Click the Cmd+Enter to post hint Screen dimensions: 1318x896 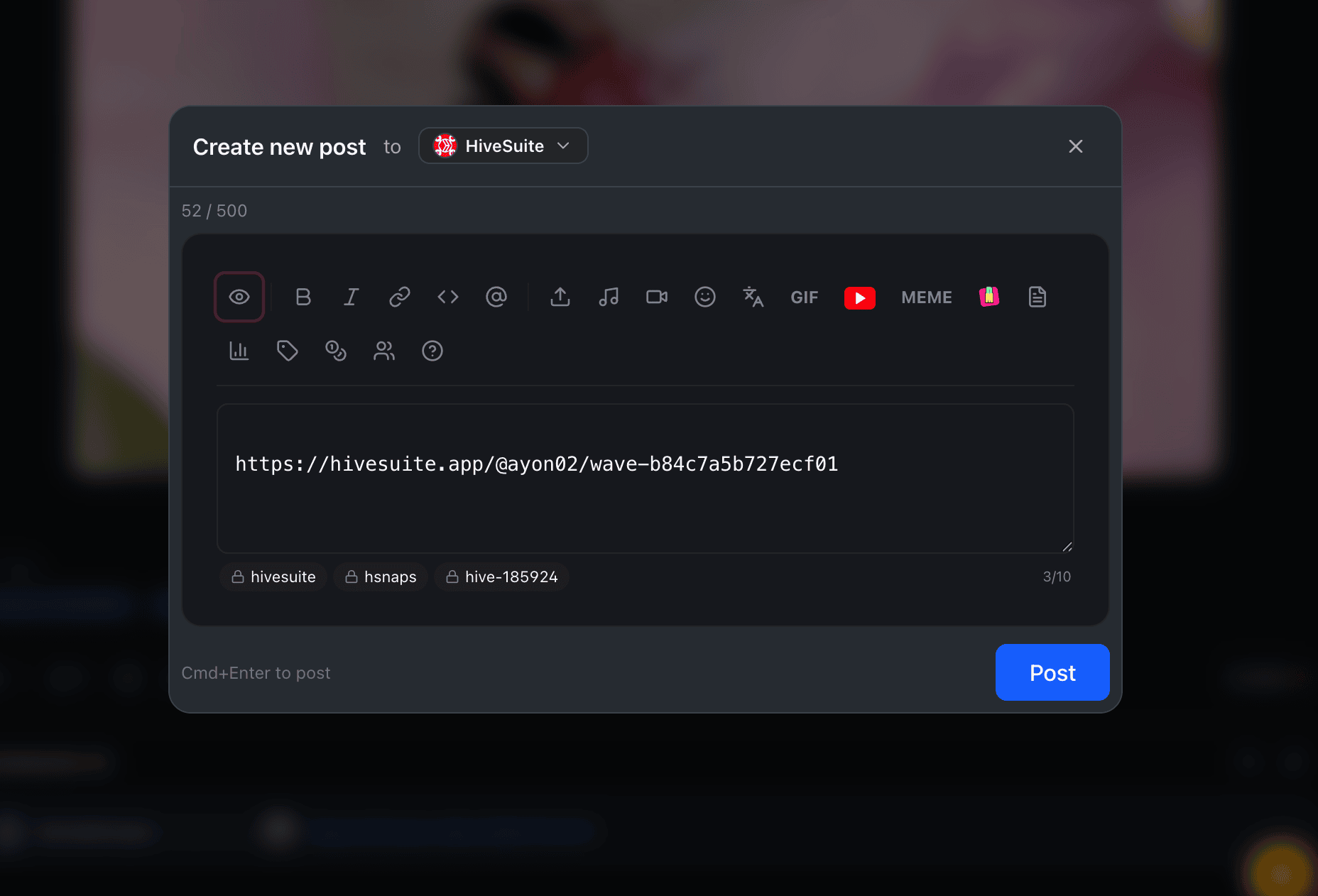[x=256, y=672]
